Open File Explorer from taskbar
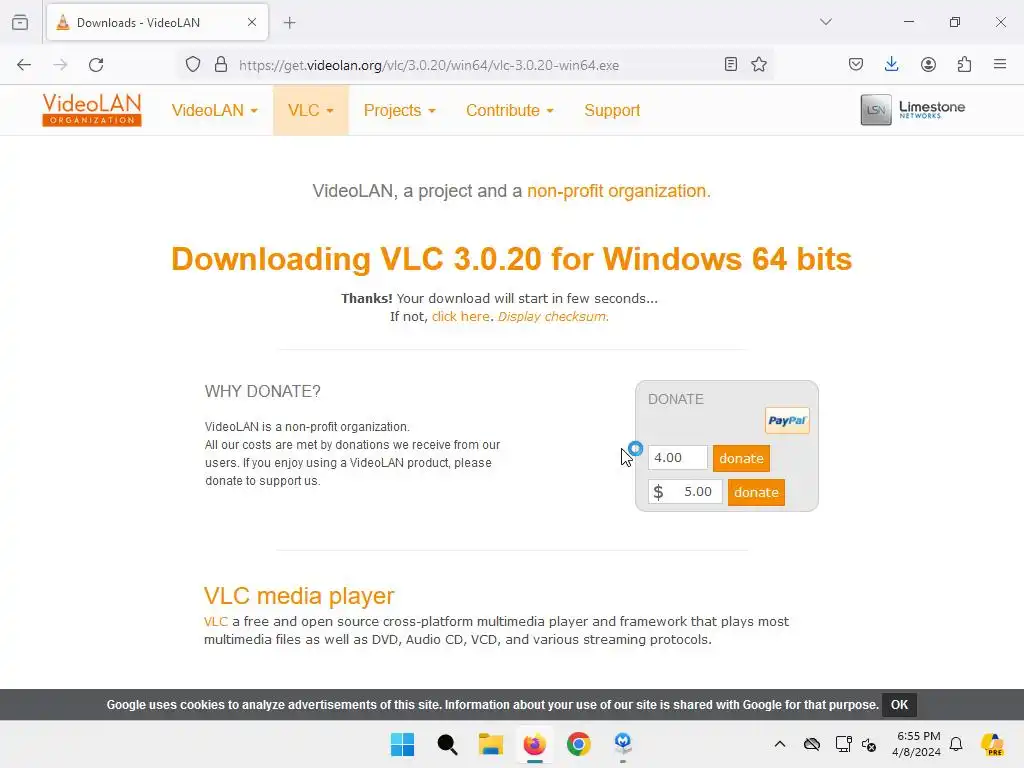 [x=490, y=744]
